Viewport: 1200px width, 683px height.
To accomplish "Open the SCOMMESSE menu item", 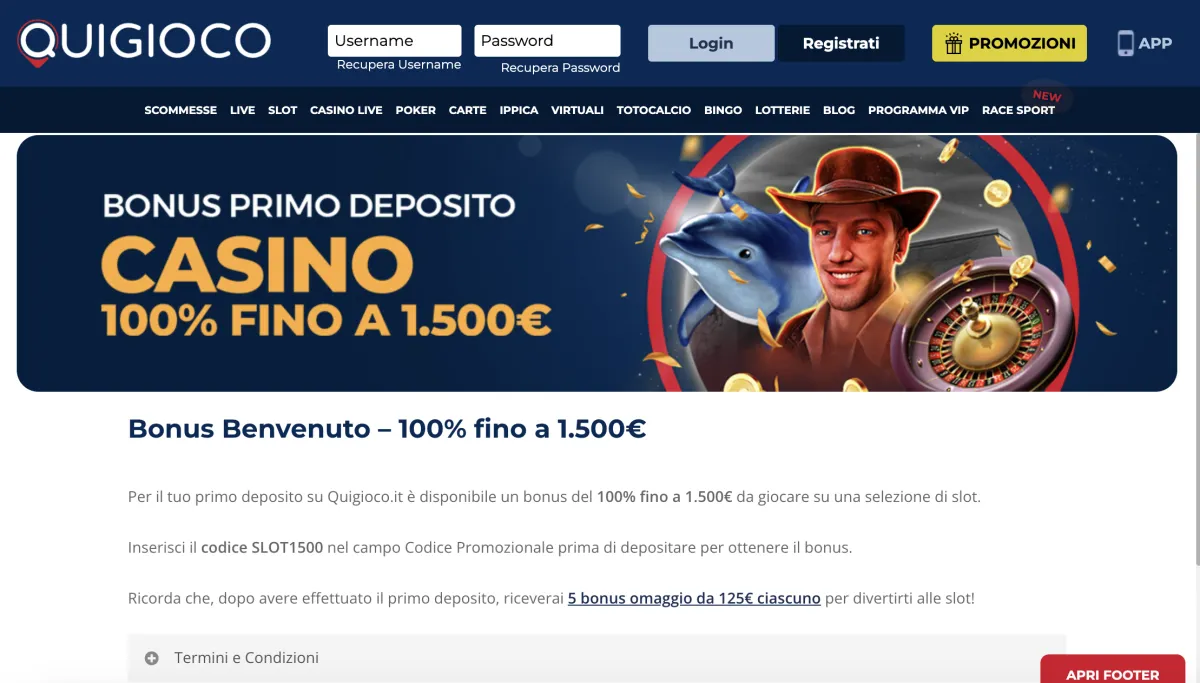I will (181, 110).
